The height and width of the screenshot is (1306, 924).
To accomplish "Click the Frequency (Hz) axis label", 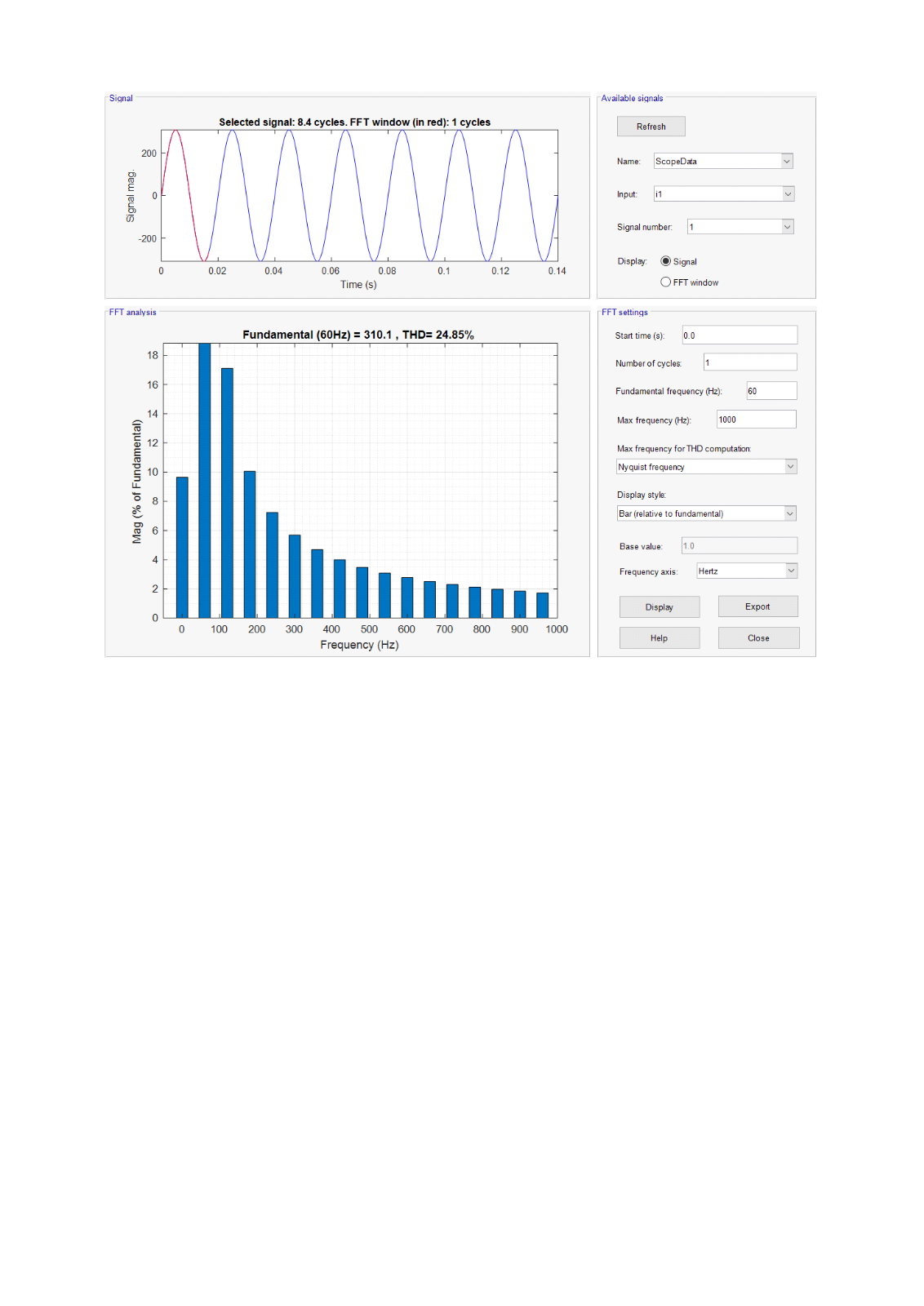I will click(359, 645).
